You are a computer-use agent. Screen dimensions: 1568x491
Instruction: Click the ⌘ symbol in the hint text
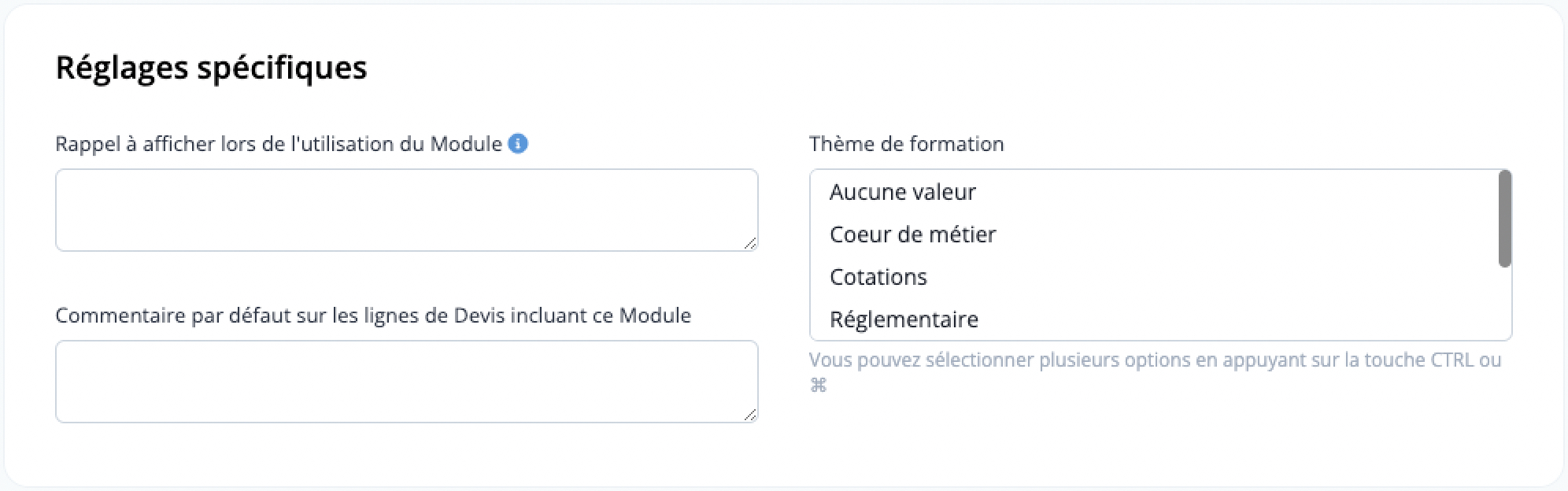click(819, 385)
